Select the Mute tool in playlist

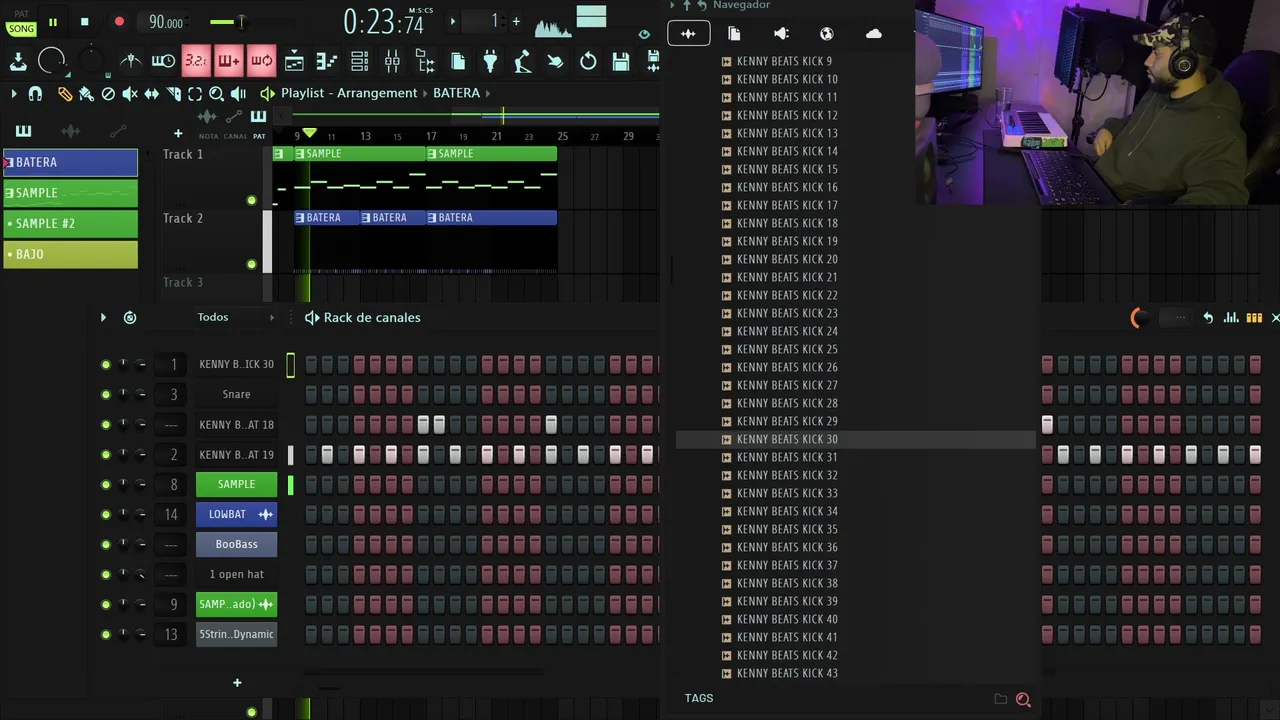(130, 93)
